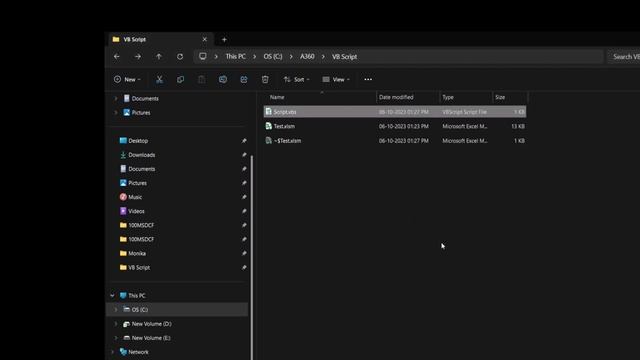Click Script.vbs date modified cell
Image resolution: width=640 pixels, height=360 pixels.
click(x=404, y=112)
